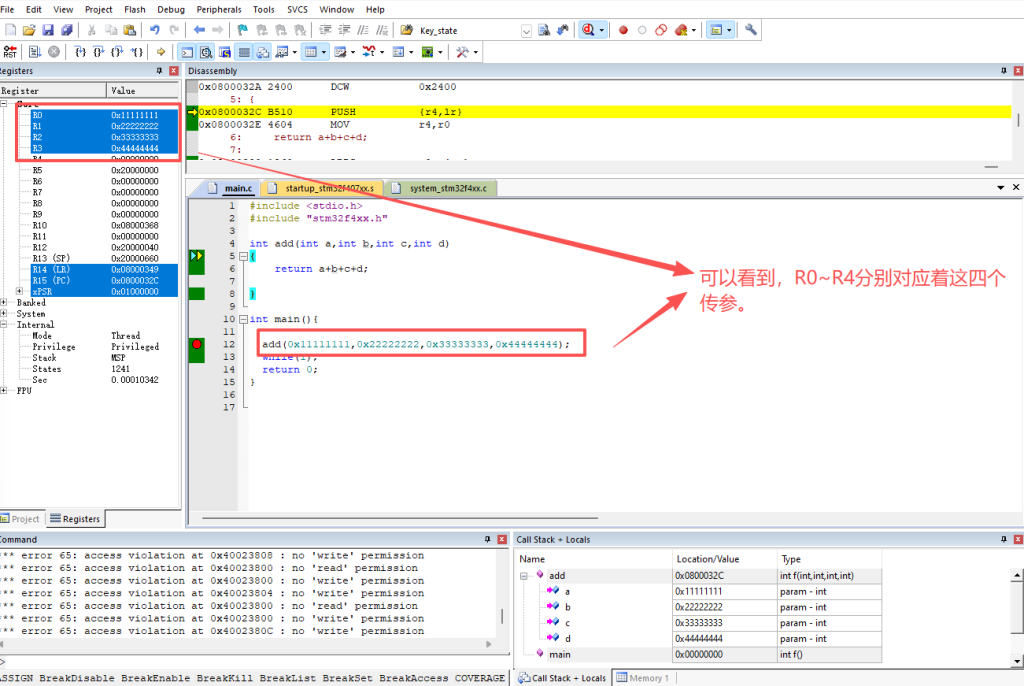The height and width of the screenshot is (686, 1024).
Task: Toggle the Command Window toolbar button
Action: point(188,51)
